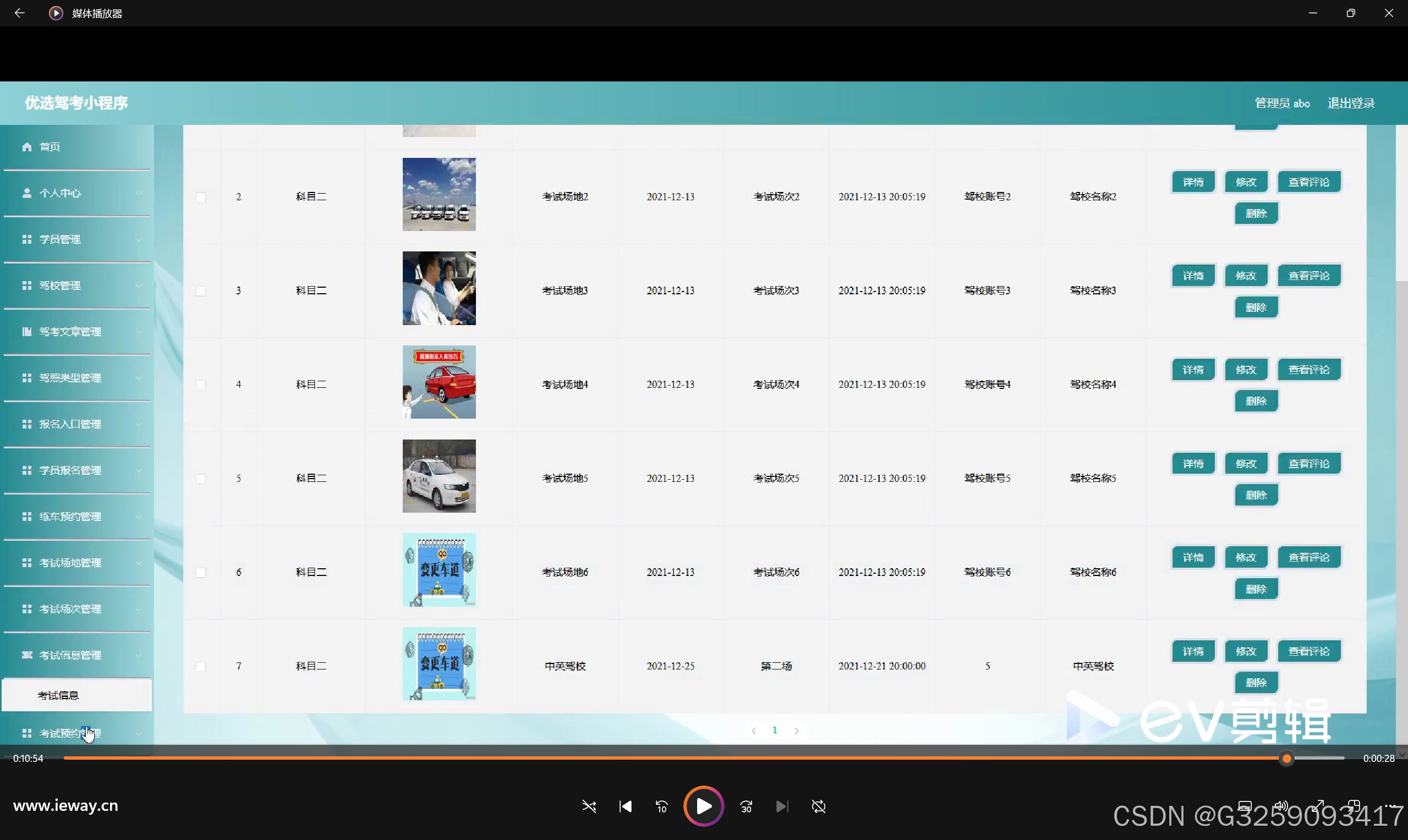The image size is (1408, 840).
Task: Open the parked cars thumbnail in row 2
Action: click(439, 194)
